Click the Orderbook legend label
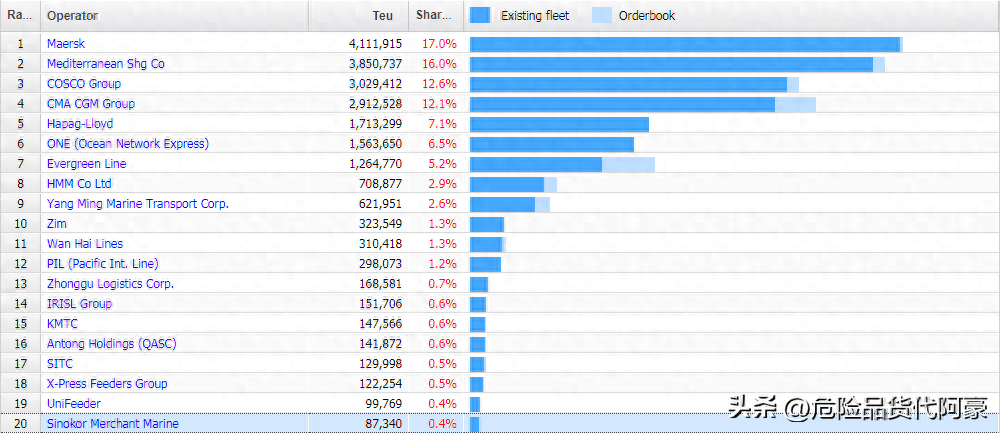Image resolution: width=1001 pixels, height=433 pixels. tap(647, 15)
